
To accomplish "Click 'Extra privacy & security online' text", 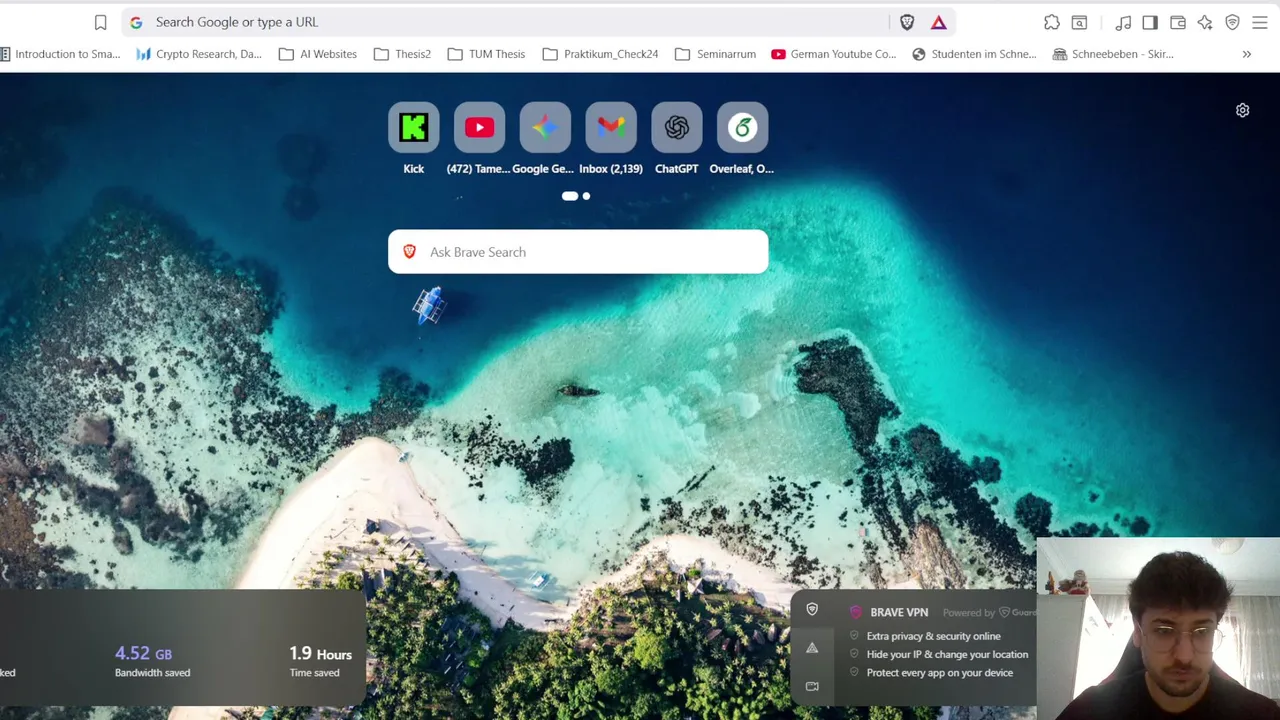I will (x=933, y=636).
